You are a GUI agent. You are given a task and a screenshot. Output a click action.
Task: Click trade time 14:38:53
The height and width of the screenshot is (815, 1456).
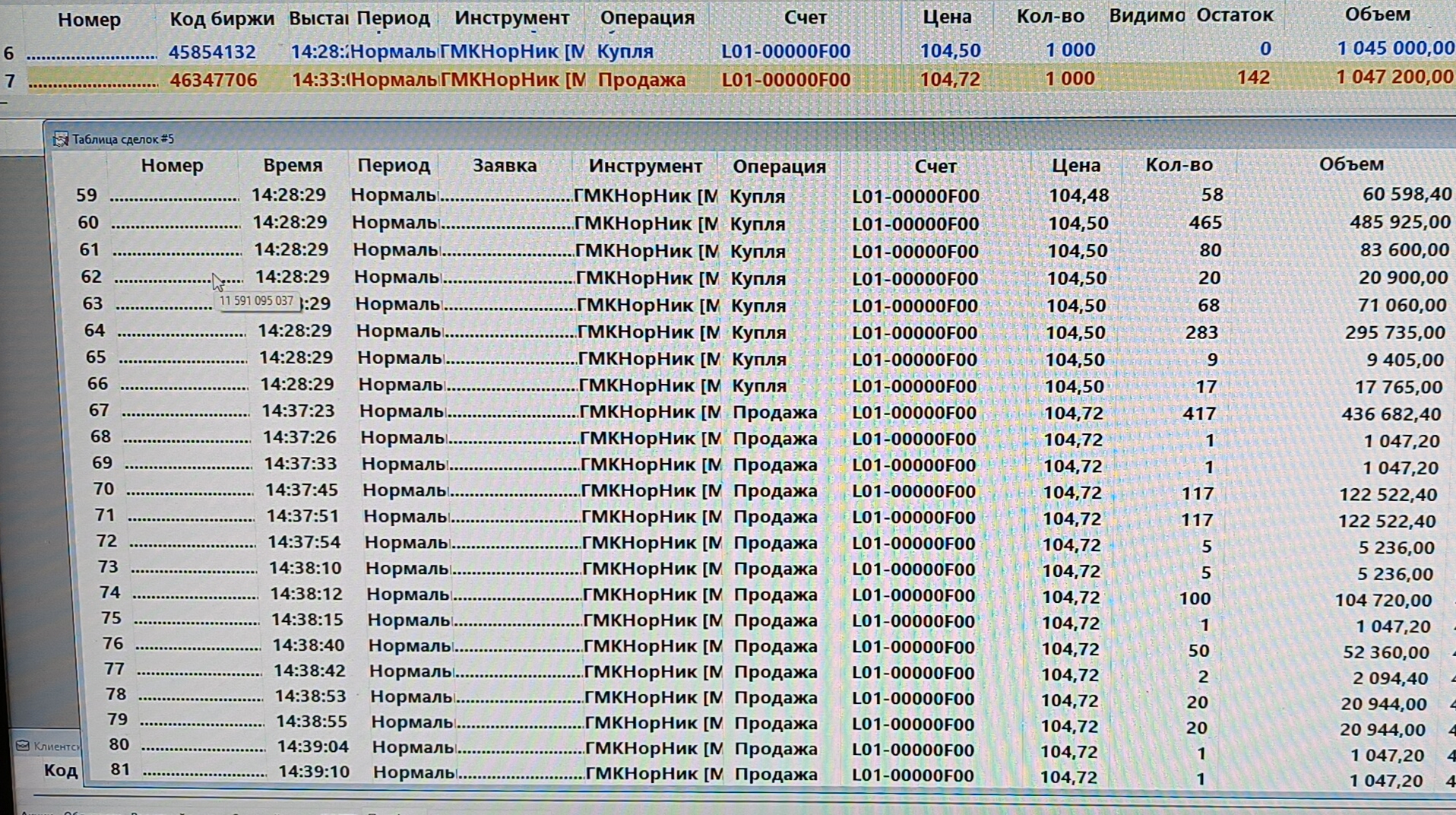coord(311,696)
